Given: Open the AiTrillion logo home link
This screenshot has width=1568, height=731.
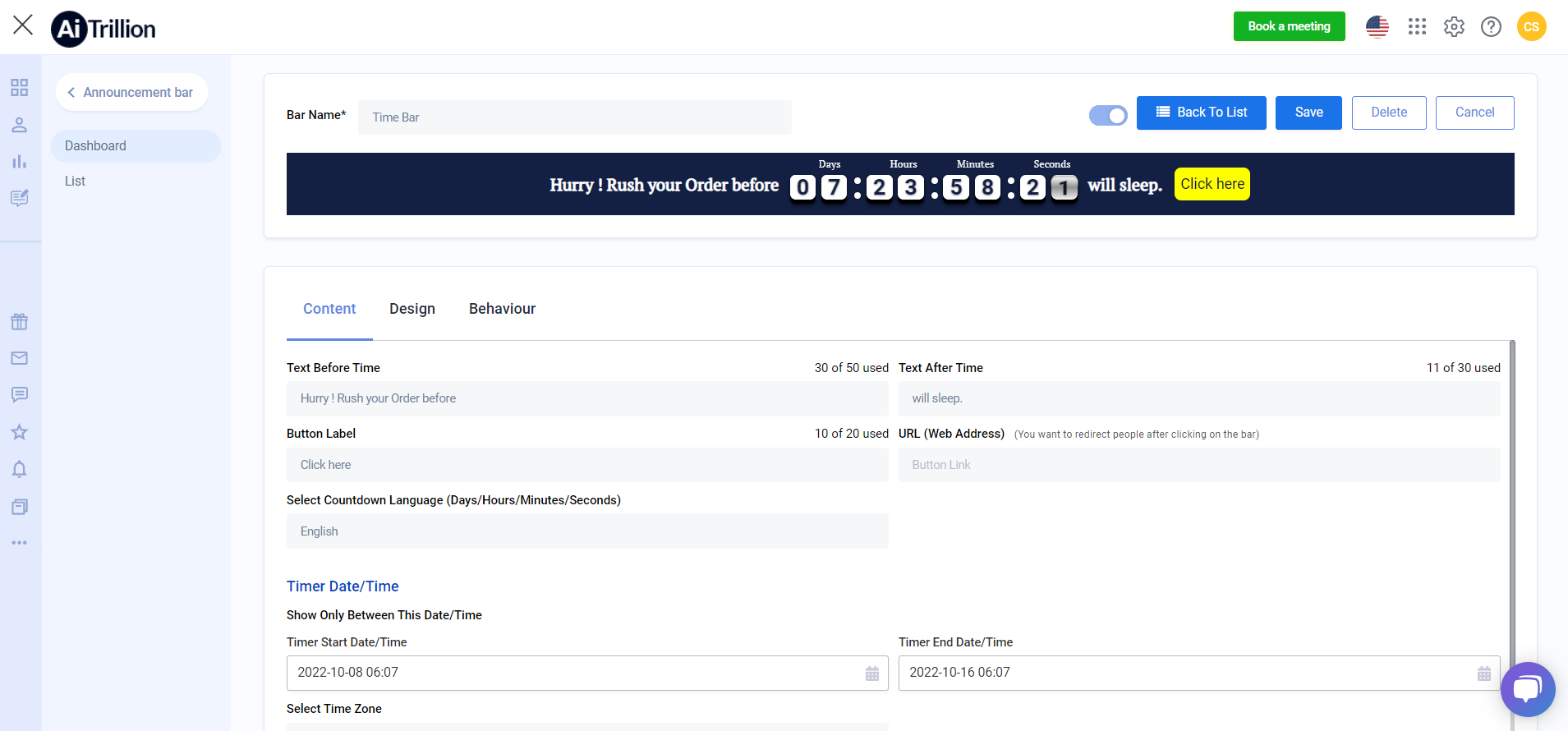Looking at the screenshot, I should [103, 29].
